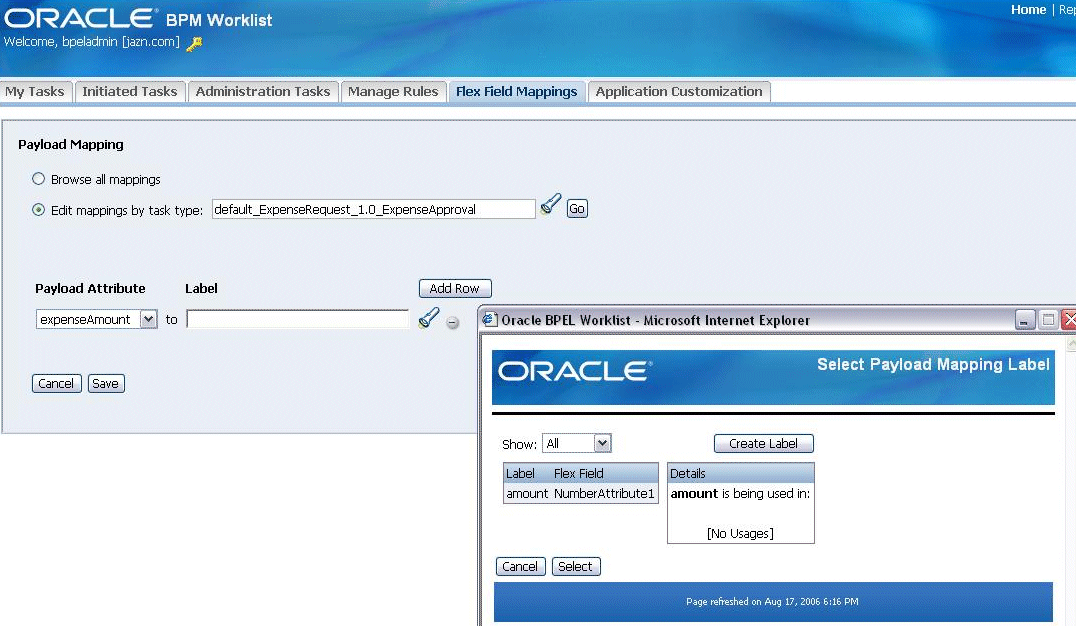Click the Home link in the header
The width and height of the screenshot is (1076, 626).
(1028, 10)
